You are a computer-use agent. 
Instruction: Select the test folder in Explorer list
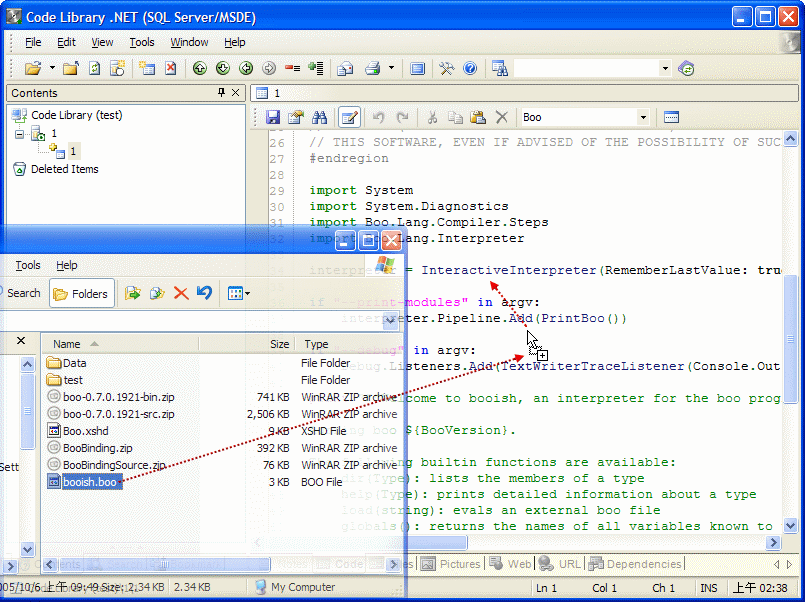click(x=65, y=380)
